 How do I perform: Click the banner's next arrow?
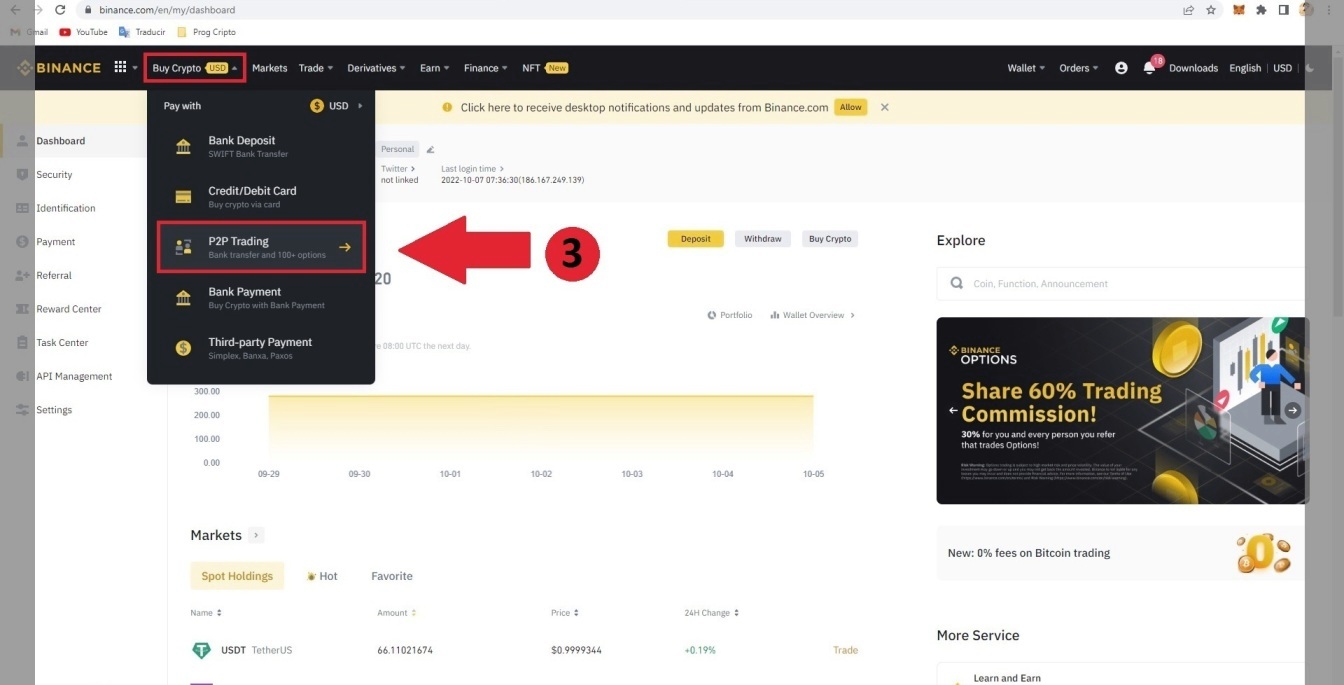pyautogui.click(x=1292, y=410)
